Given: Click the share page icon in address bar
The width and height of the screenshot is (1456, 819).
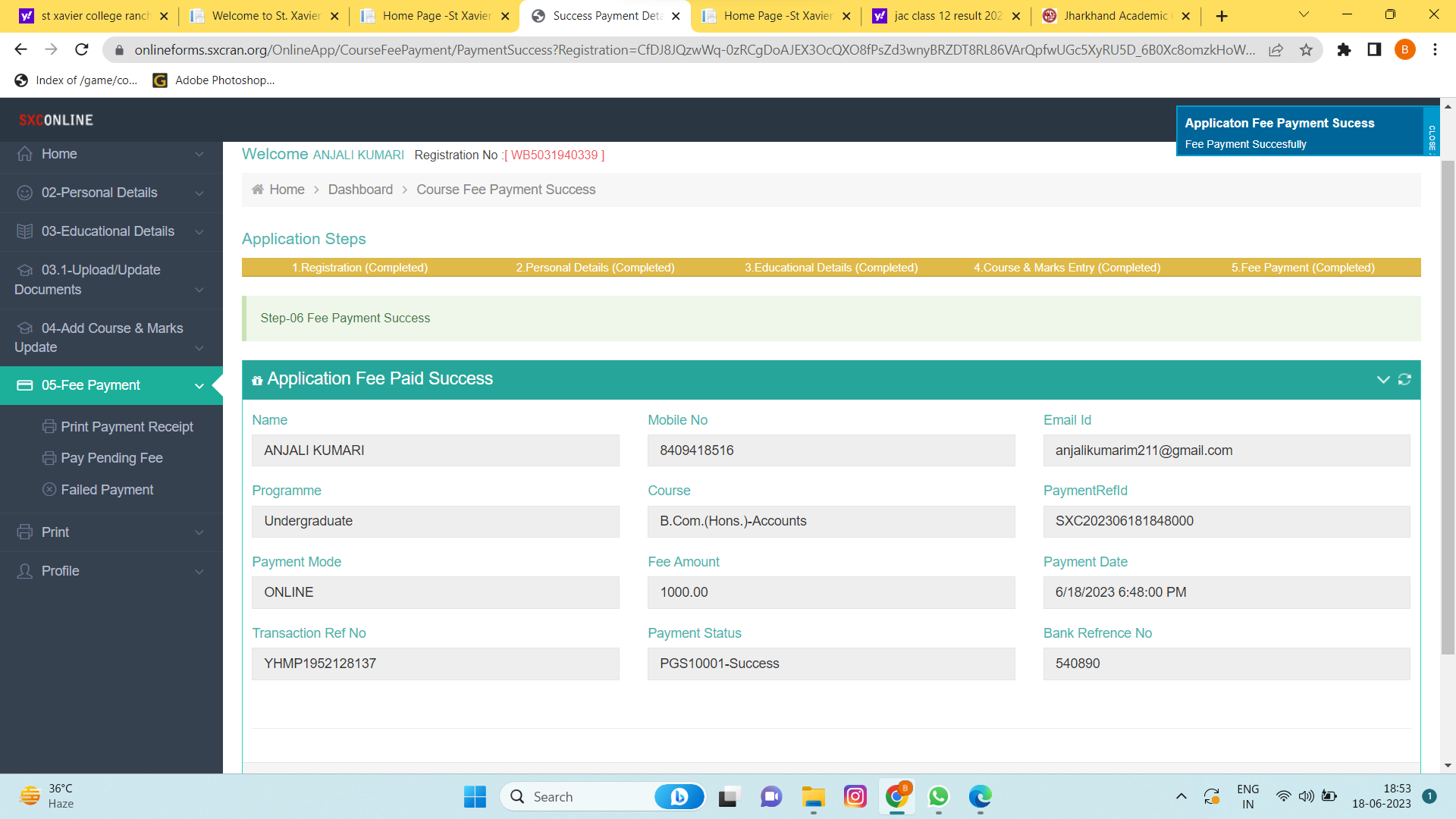Looking at the screenshot, I should point(1276,50).
